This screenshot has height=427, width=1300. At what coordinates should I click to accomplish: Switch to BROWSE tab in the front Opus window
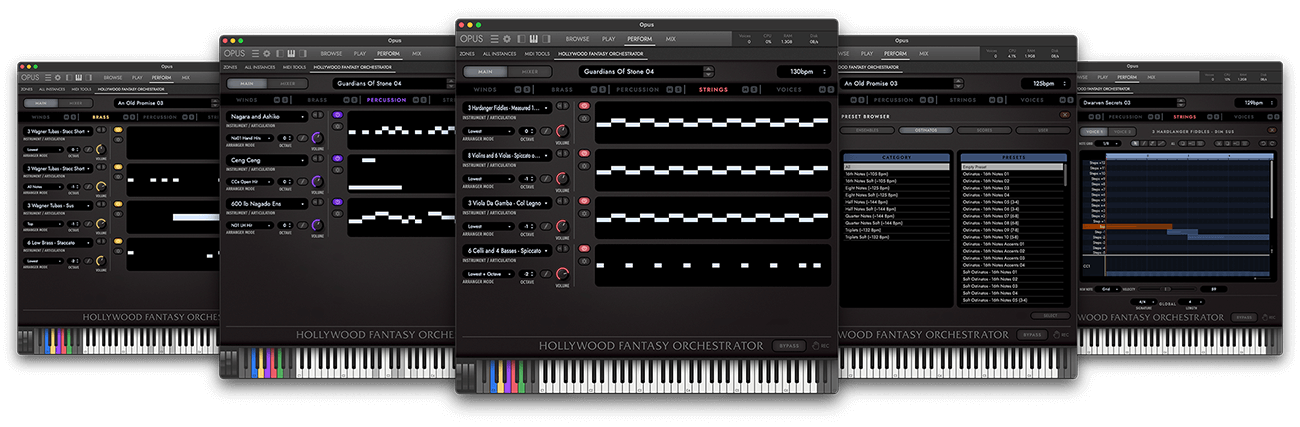click(577, 39)
